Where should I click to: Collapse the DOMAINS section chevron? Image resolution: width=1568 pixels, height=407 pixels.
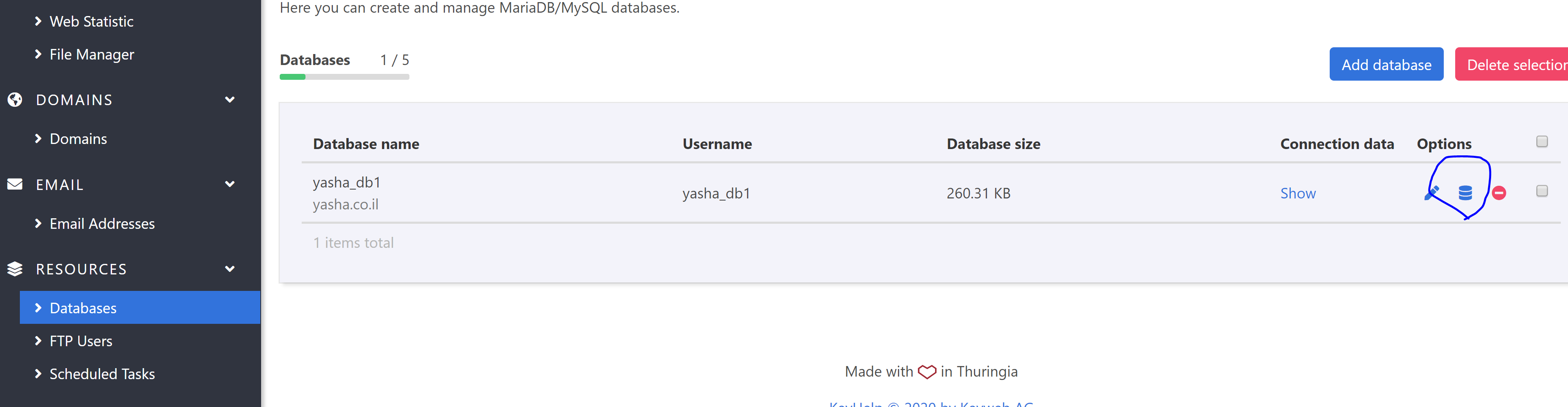[x=229, y=100]
